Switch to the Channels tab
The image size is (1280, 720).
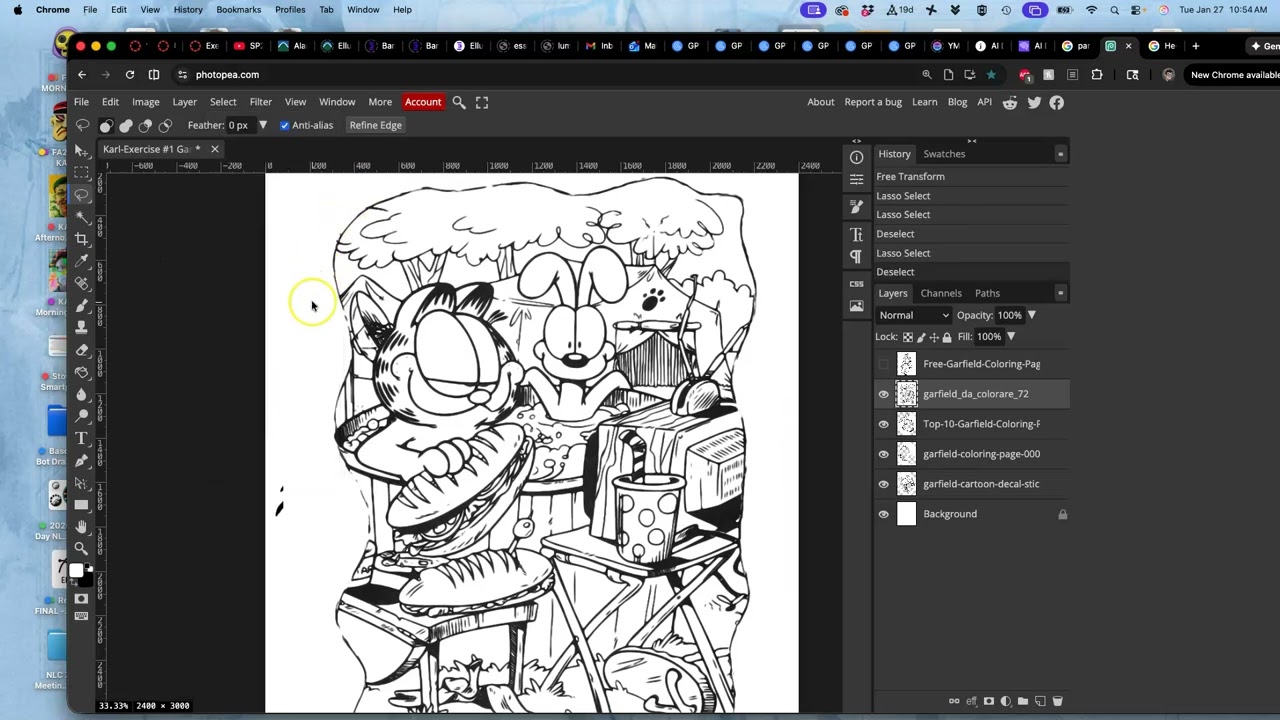[x=941, y=293]
